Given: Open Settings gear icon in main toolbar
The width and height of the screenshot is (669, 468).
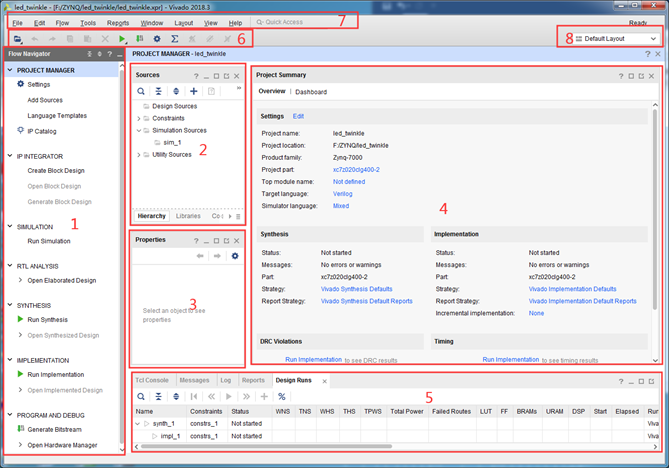Looking at the screenshot, I should 157,39.
